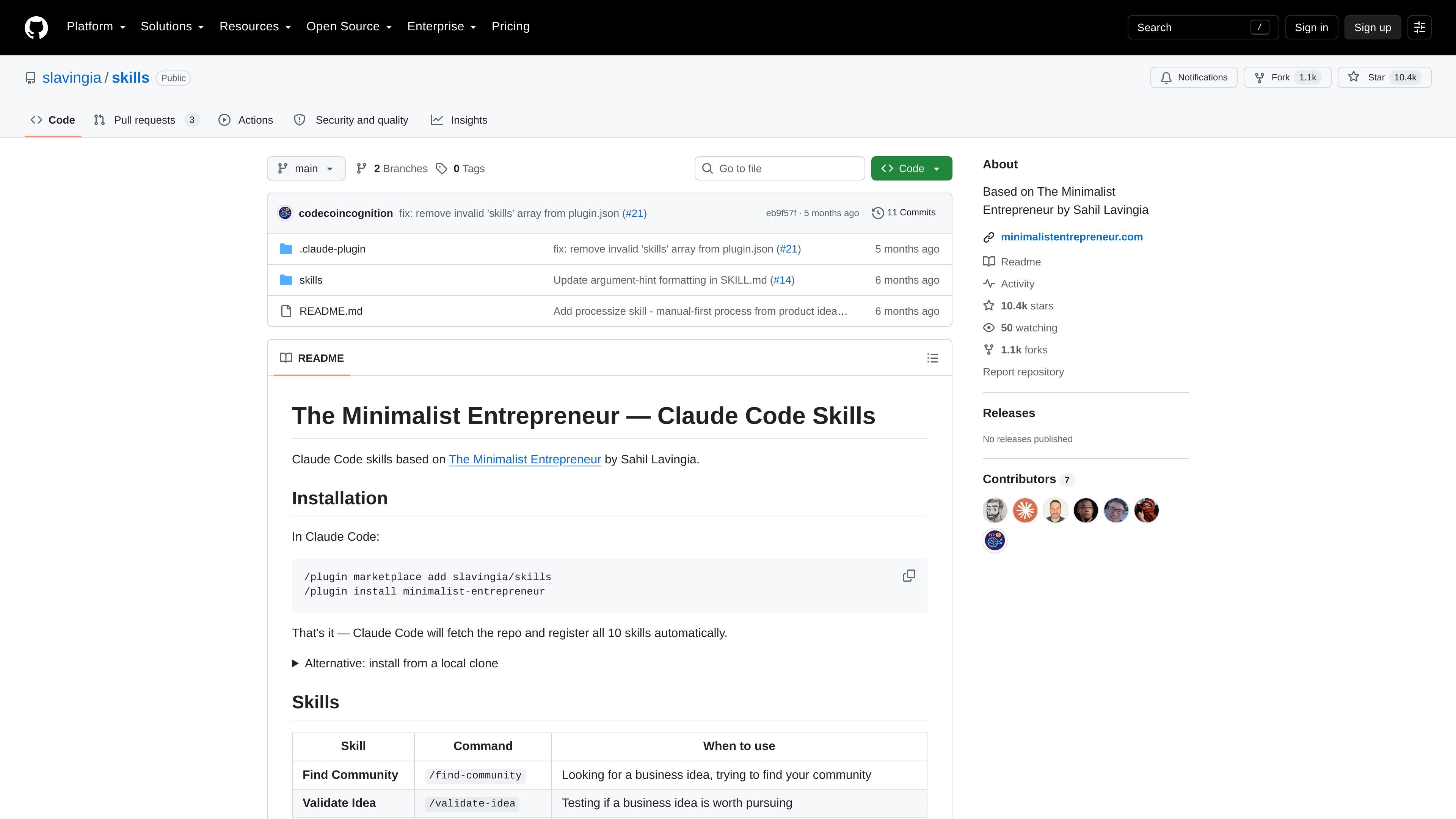Switch to the Insights tab
1456x819 pixels.
(x=459, y=120)
